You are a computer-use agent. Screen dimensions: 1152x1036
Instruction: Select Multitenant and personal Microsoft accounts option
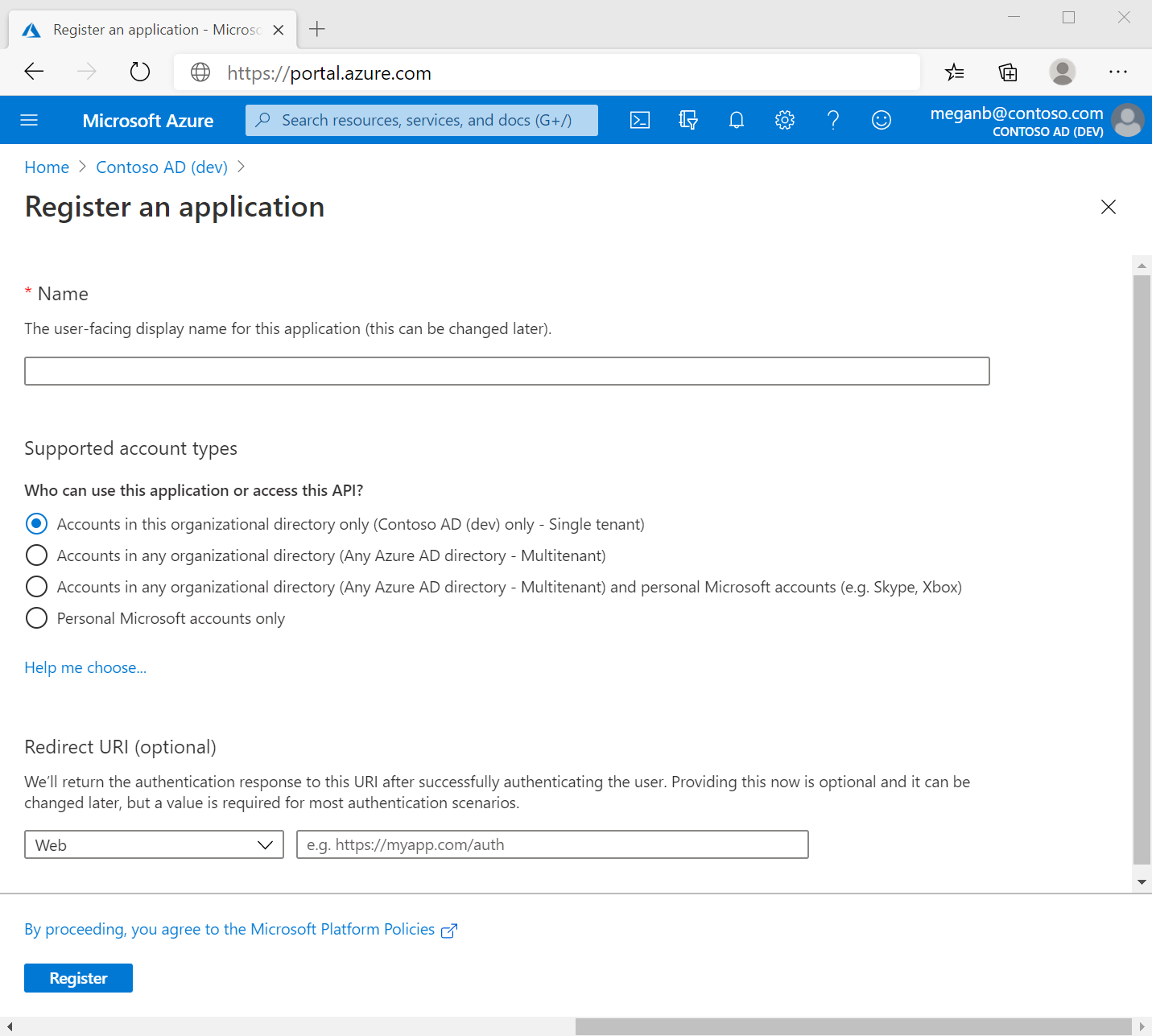tap(36, 586)
